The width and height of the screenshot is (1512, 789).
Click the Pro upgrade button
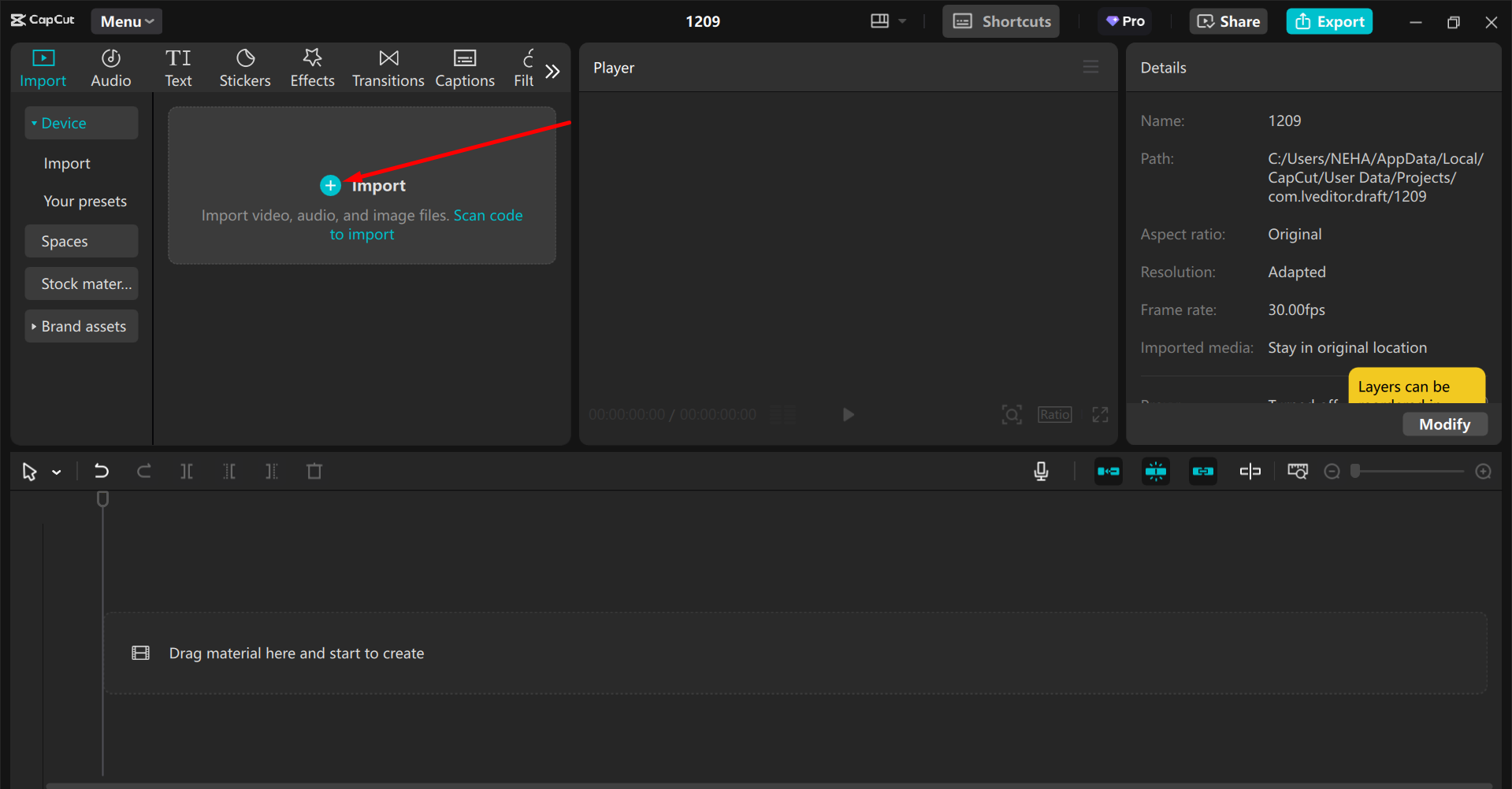pyautogui.click(x=1125, y=21)
